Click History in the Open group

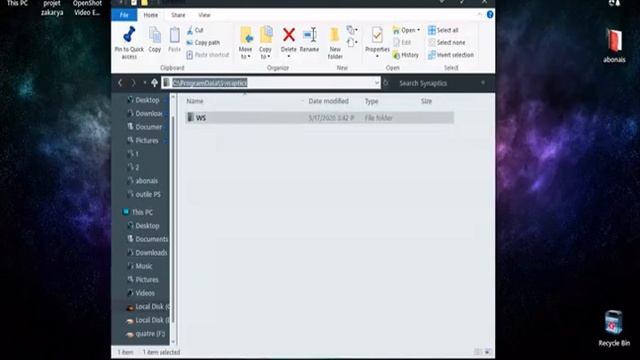tap(406, 55)
